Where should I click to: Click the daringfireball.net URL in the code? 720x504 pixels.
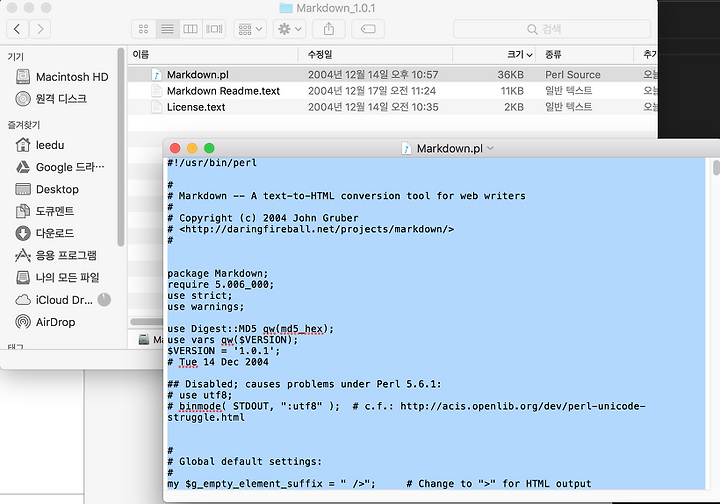pyautogui.click(x=316, y=229)
